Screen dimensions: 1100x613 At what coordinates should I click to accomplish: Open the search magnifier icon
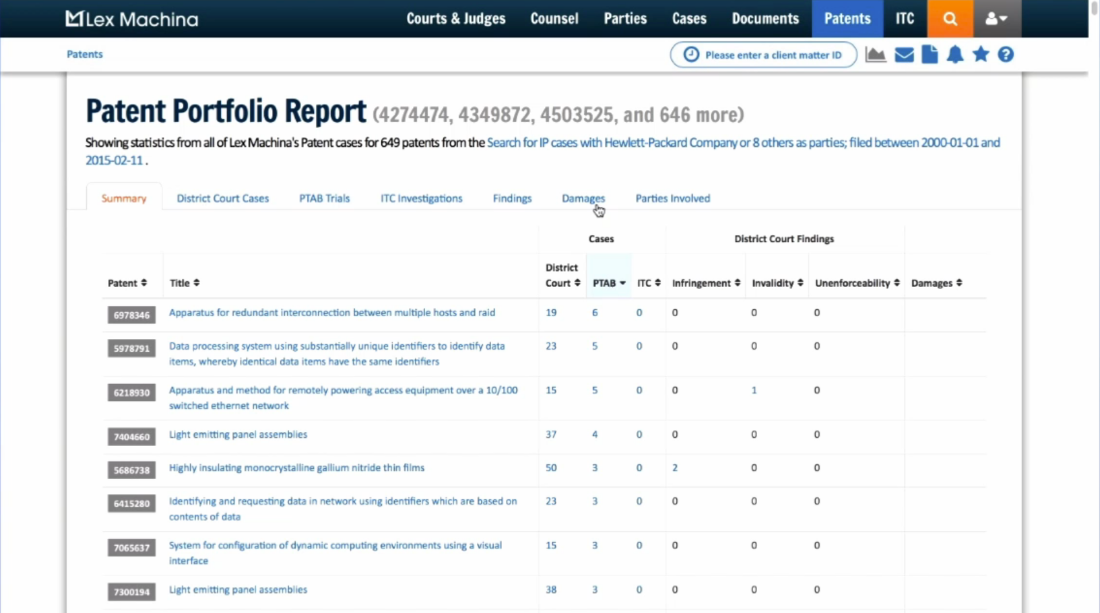950,19
